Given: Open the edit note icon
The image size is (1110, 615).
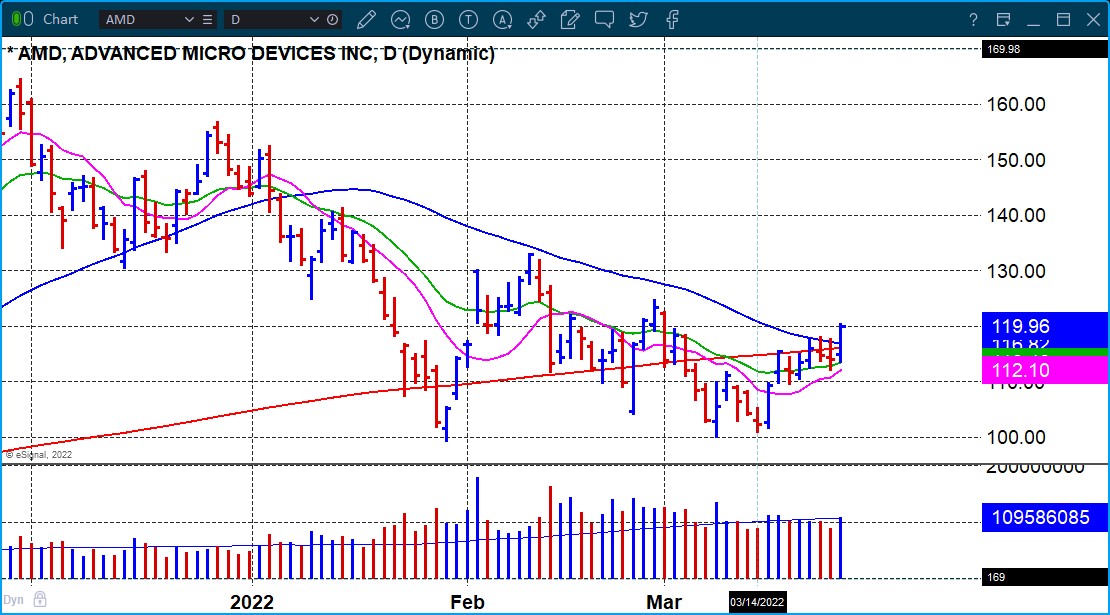Looking at the screenshot, I should [x=570, y=20].
